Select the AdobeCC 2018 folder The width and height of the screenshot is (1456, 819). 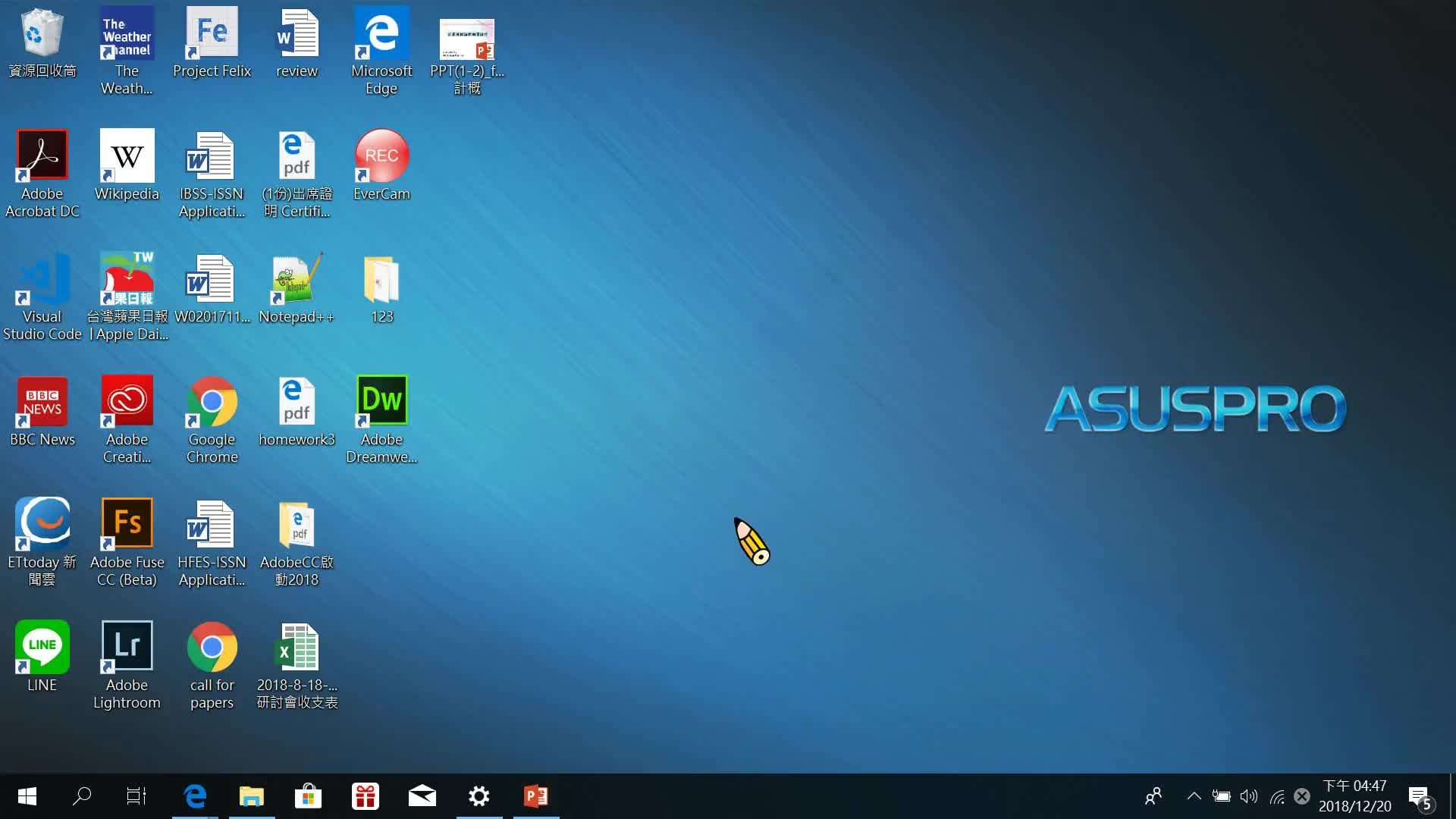pyautogui.click(x=297, y=542)
